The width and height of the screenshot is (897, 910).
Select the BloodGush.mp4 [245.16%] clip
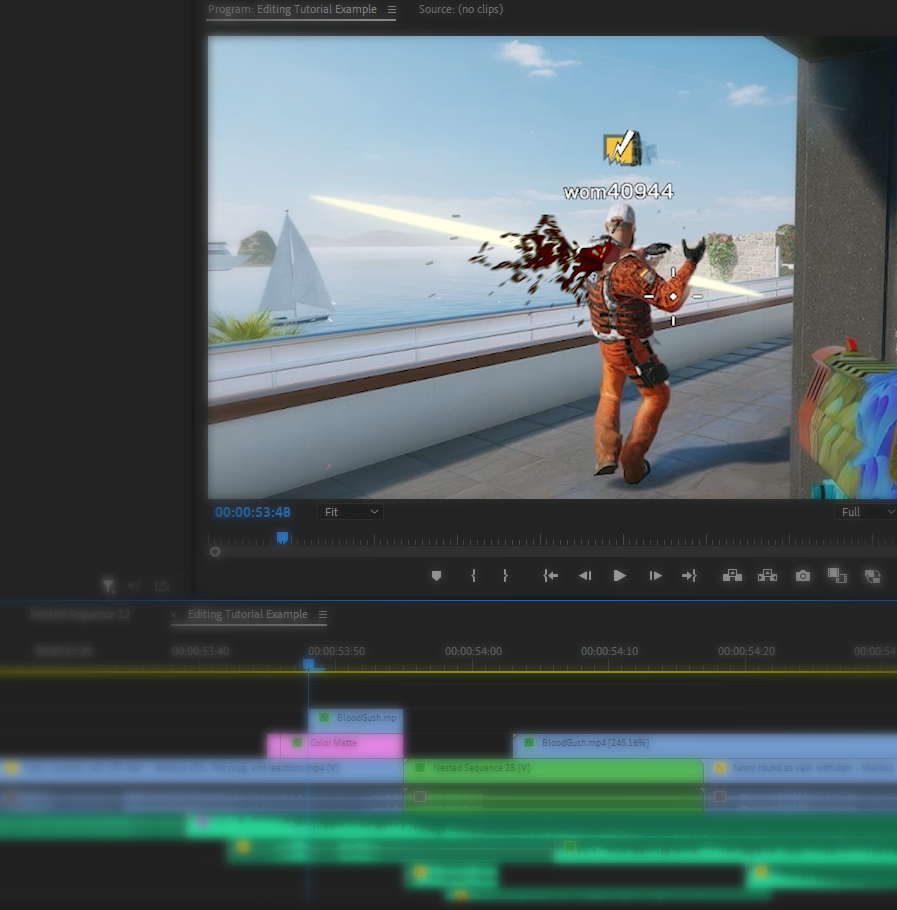[x=705, y=745]
